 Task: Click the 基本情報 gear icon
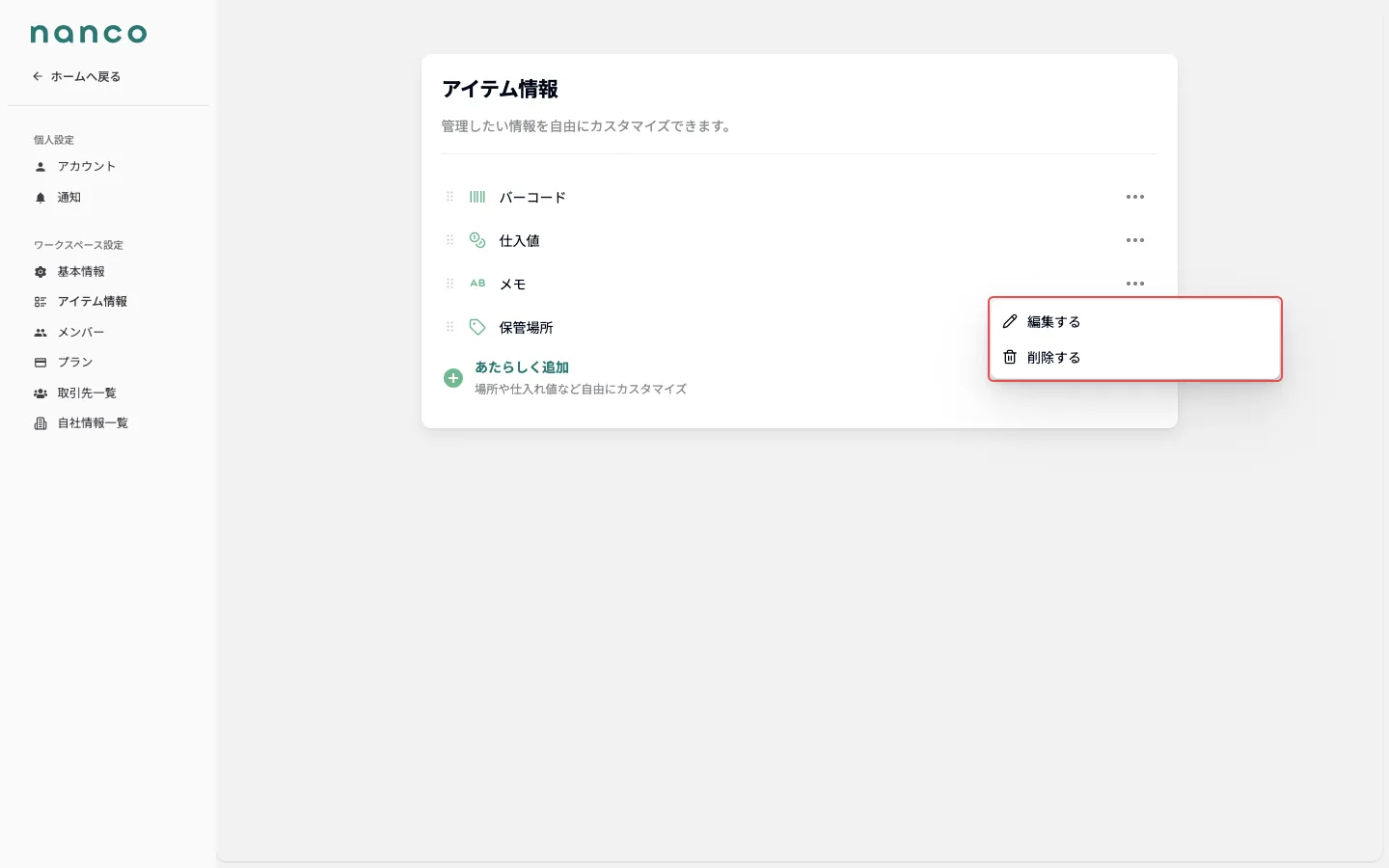41,272
